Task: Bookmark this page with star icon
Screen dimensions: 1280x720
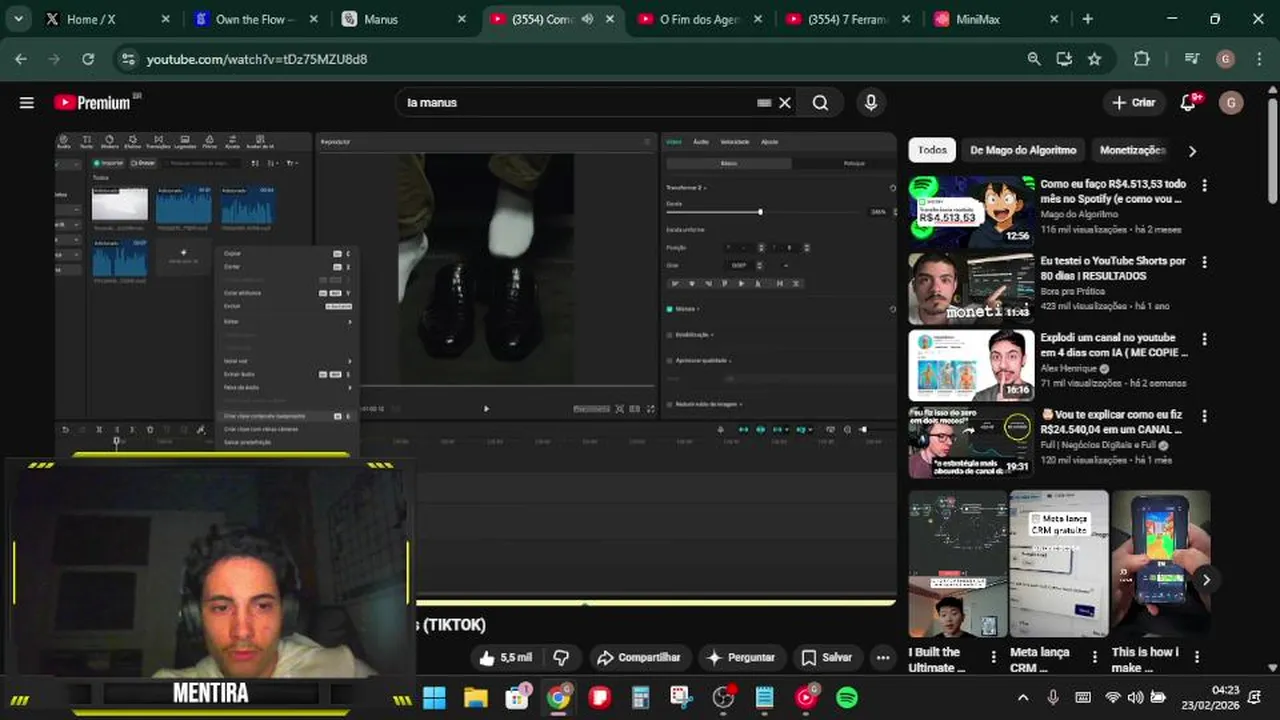Action: pos(1095,59)
